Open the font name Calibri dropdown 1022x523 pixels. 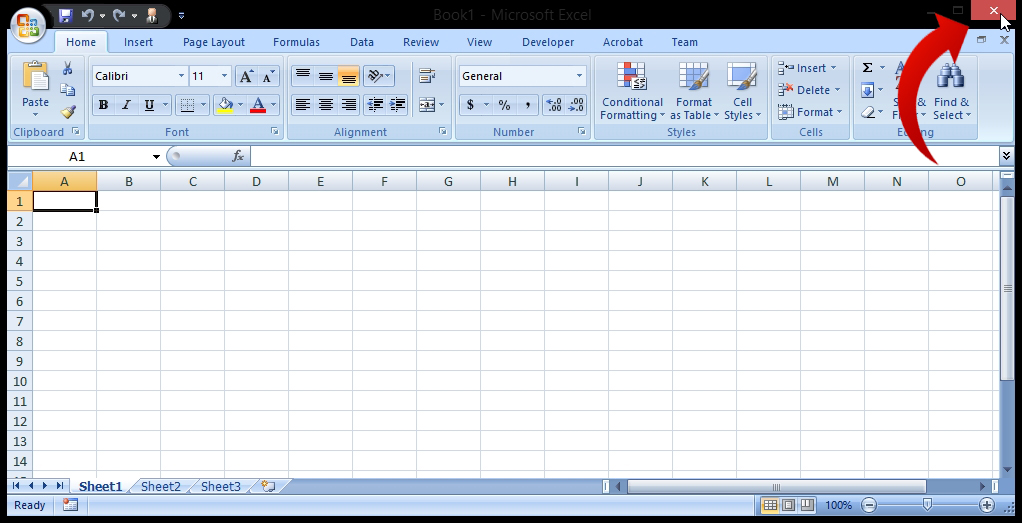[x=181, y=76]
